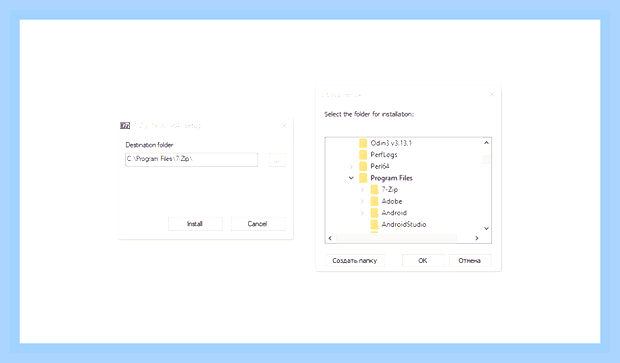620x363 pixels.
Task: Click the Install button
Action: click(x=195, y=224)
